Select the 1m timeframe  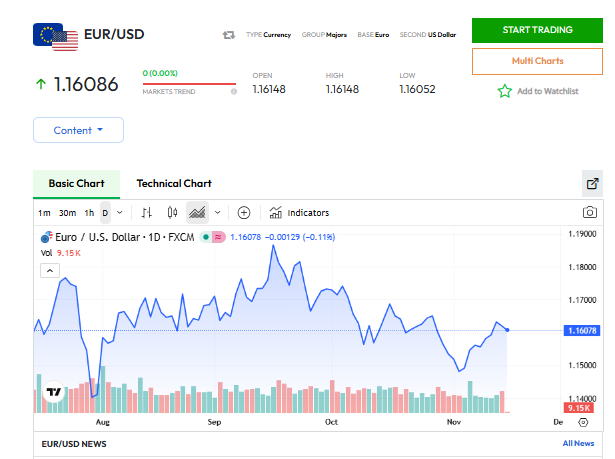(44, 212)
